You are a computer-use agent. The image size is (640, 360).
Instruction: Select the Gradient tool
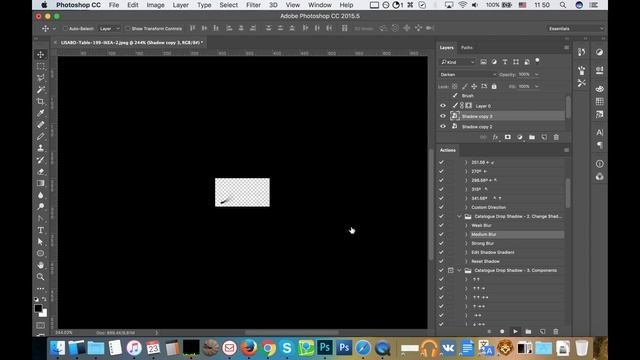coord(40,183)
